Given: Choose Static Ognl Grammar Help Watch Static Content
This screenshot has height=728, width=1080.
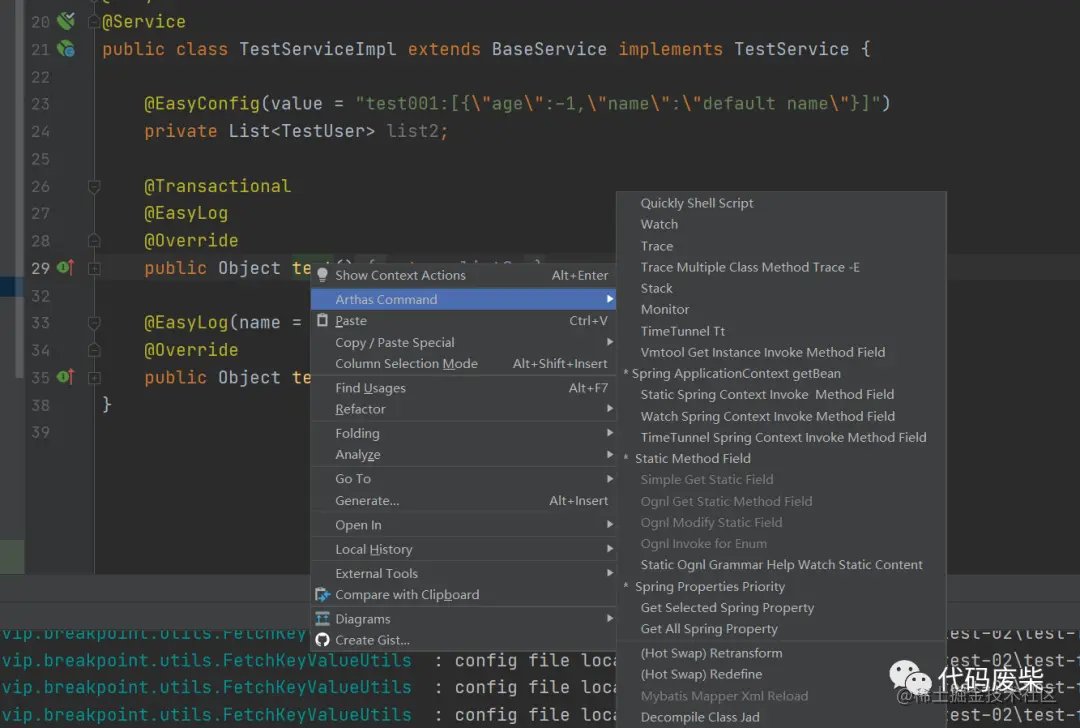Looking at the screenshot, I should point(781,565).
